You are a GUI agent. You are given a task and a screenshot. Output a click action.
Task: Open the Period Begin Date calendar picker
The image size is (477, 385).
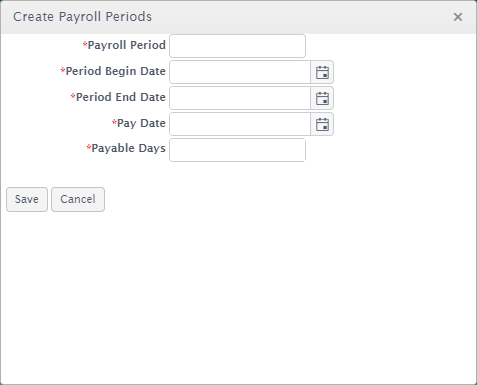pyautogui.click(x=322, y=72)
